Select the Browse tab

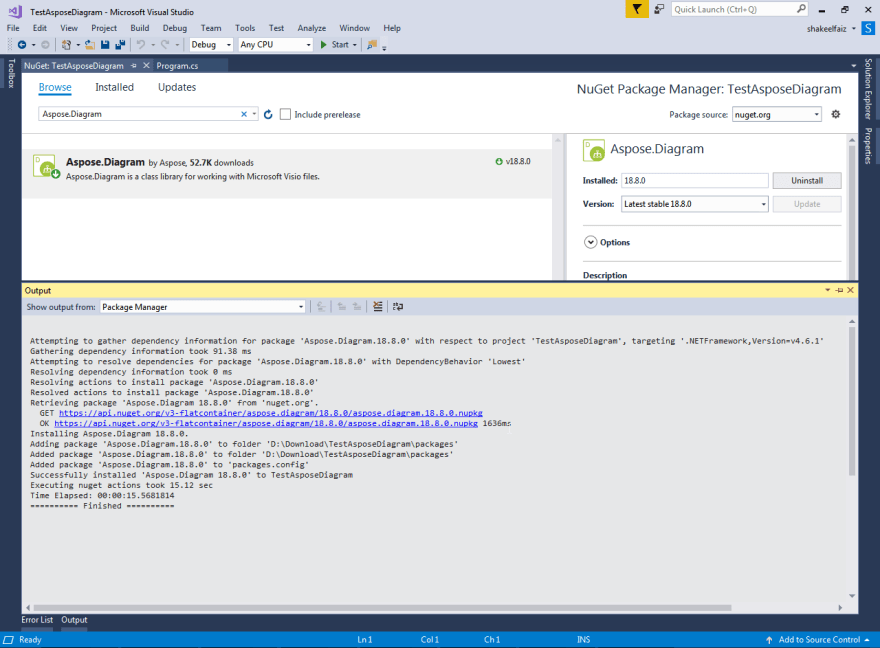(x=55, y=87)
